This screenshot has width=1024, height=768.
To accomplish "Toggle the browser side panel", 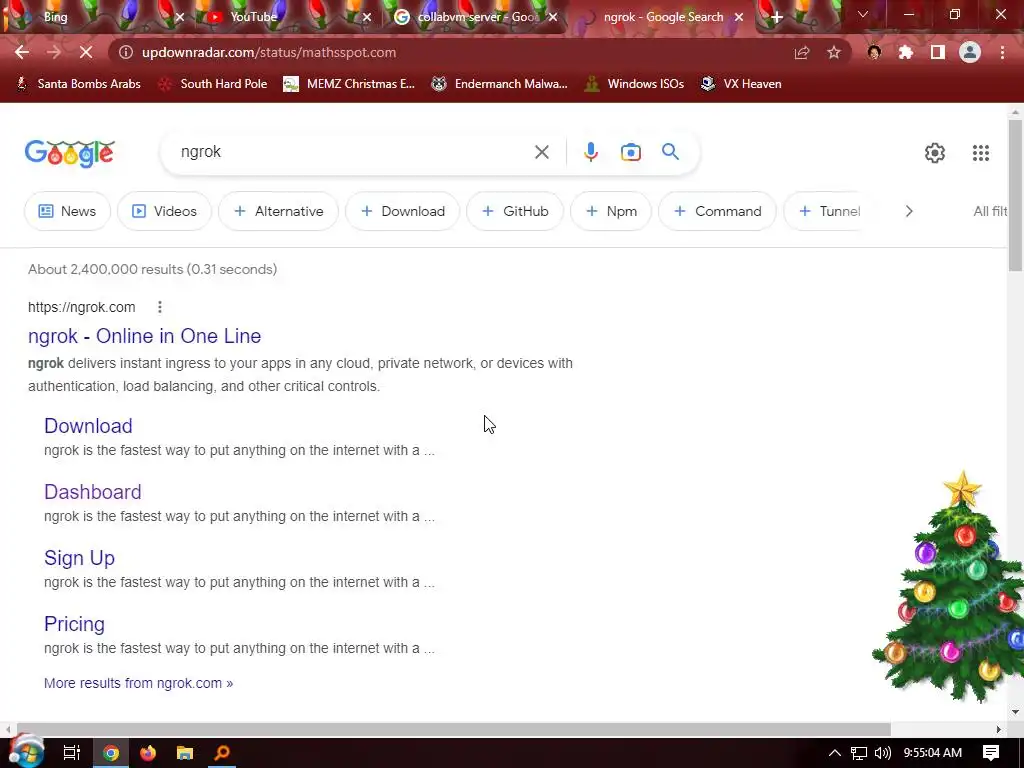I will pos(938,52).
